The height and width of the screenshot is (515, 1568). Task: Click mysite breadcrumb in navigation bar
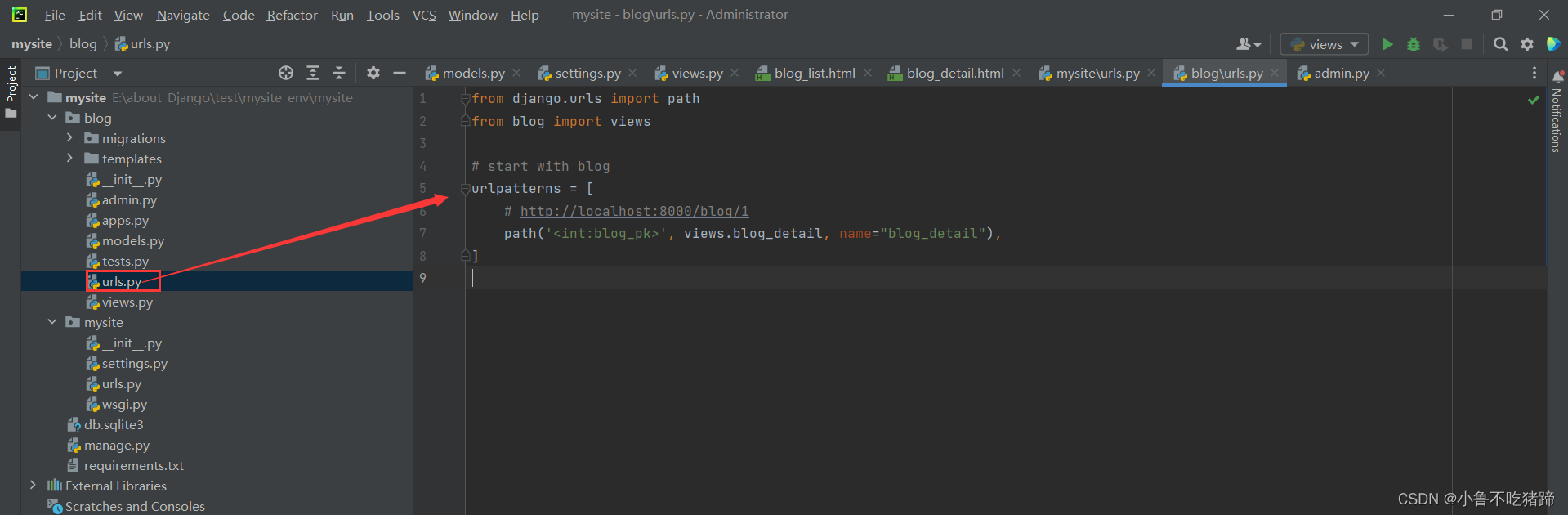32,44
